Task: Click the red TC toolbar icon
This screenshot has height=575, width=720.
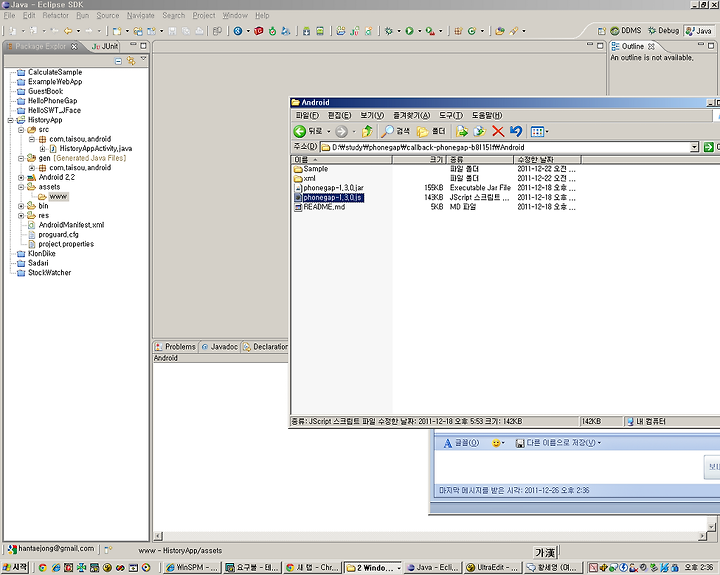Action: pos(259,31)
